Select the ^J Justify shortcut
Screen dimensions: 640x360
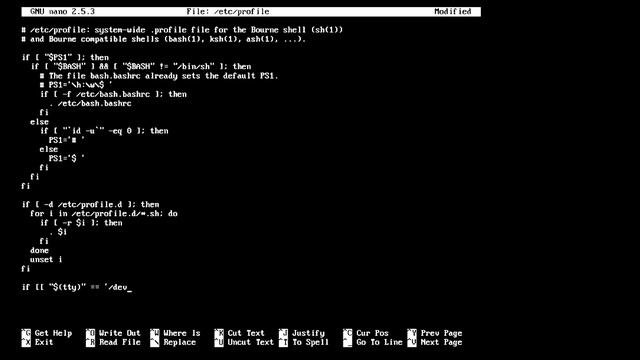click(302, 333)
